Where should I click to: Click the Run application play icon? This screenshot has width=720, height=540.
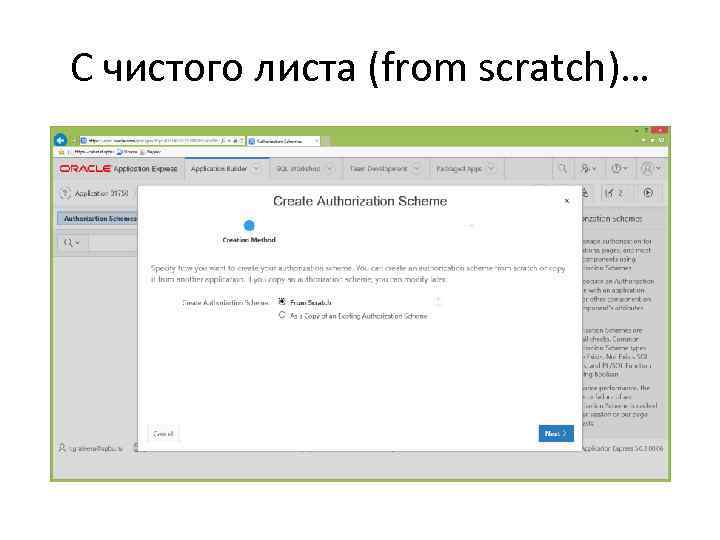(648, 193)
